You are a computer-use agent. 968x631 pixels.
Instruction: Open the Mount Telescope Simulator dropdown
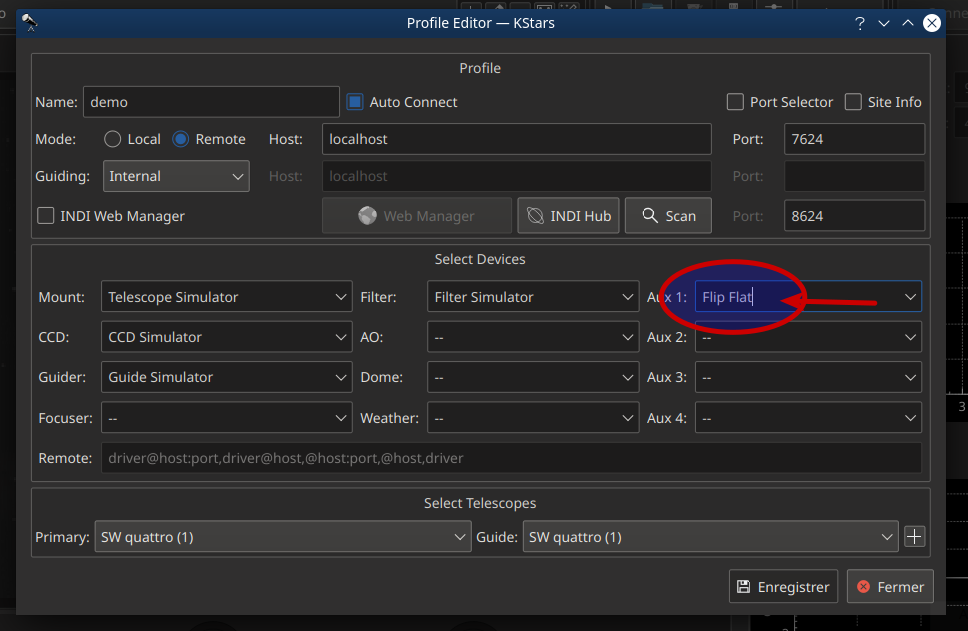[x=227, y=297]
